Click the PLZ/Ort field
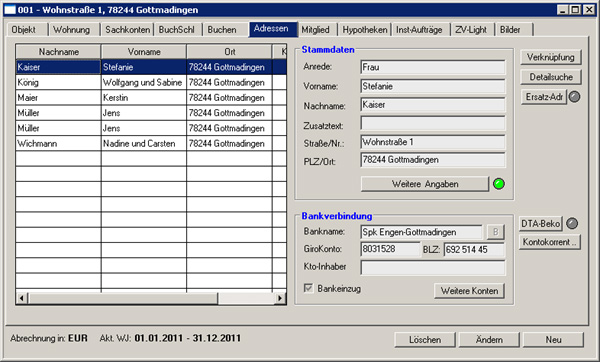 pyautogui.click(x=433, y=160)
